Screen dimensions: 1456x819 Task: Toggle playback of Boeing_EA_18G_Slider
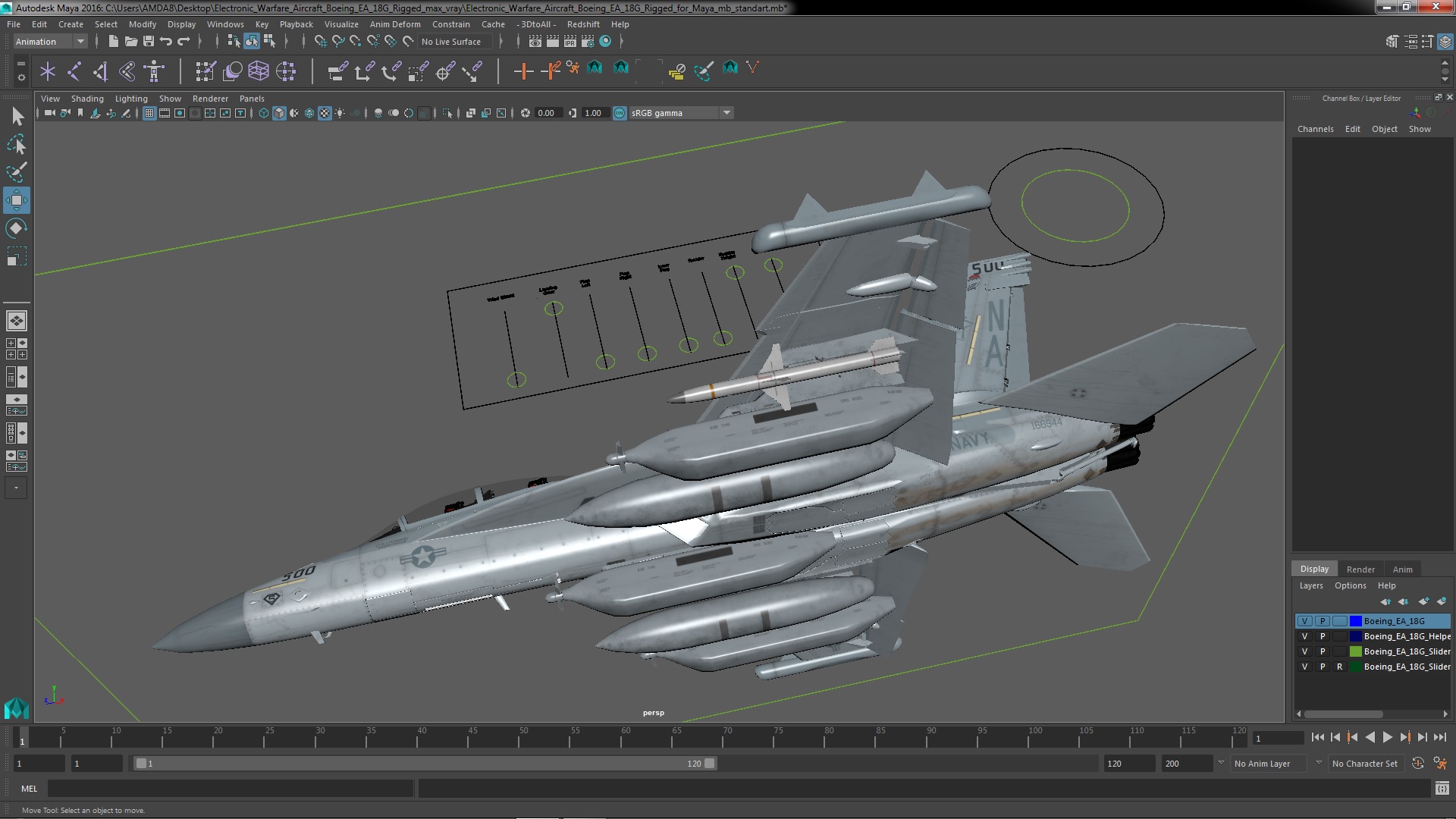click(1322, 651)
